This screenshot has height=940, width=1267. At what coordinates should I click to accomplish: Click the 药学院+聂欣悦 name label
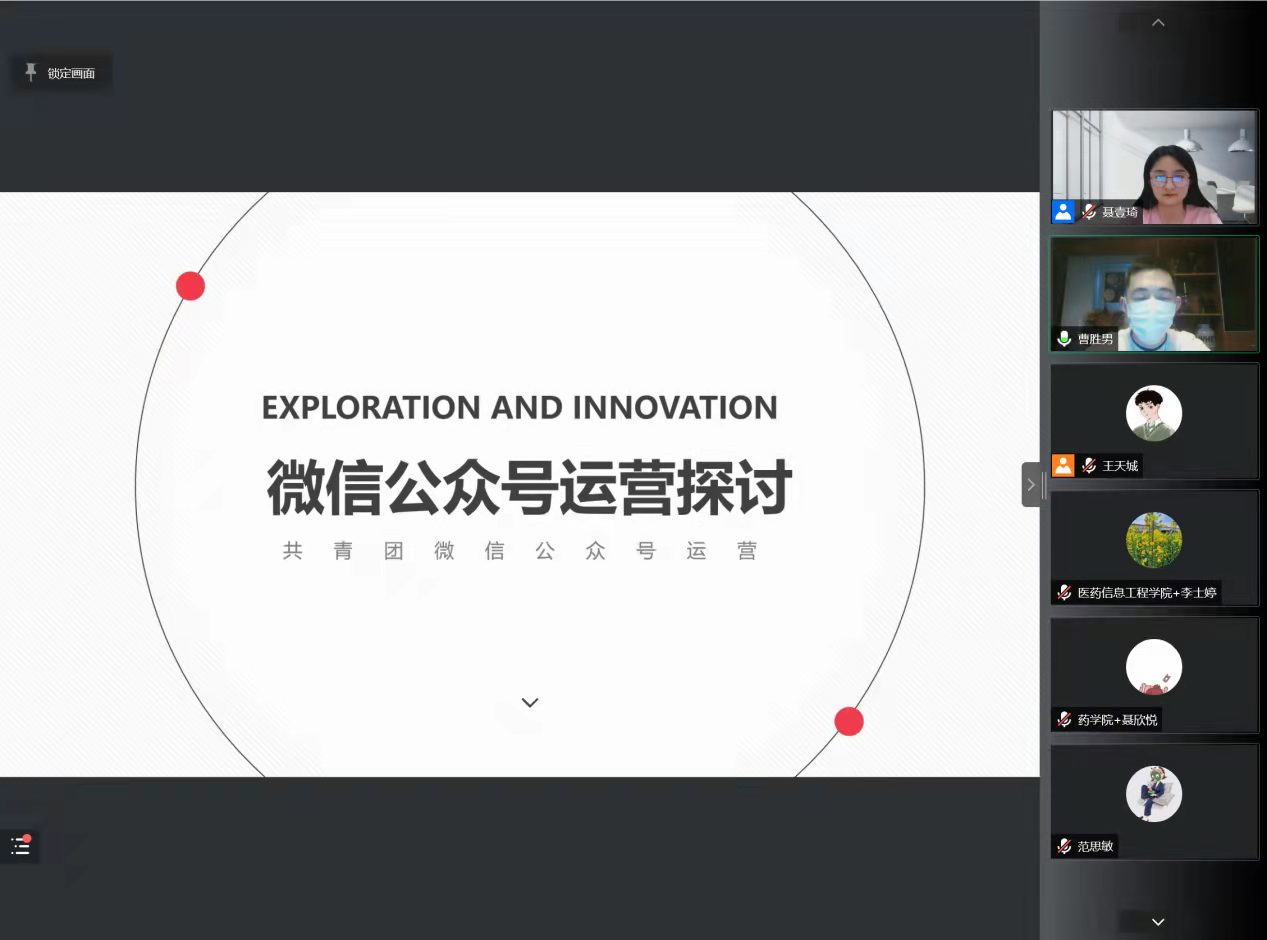click(x=1117, y=719)
